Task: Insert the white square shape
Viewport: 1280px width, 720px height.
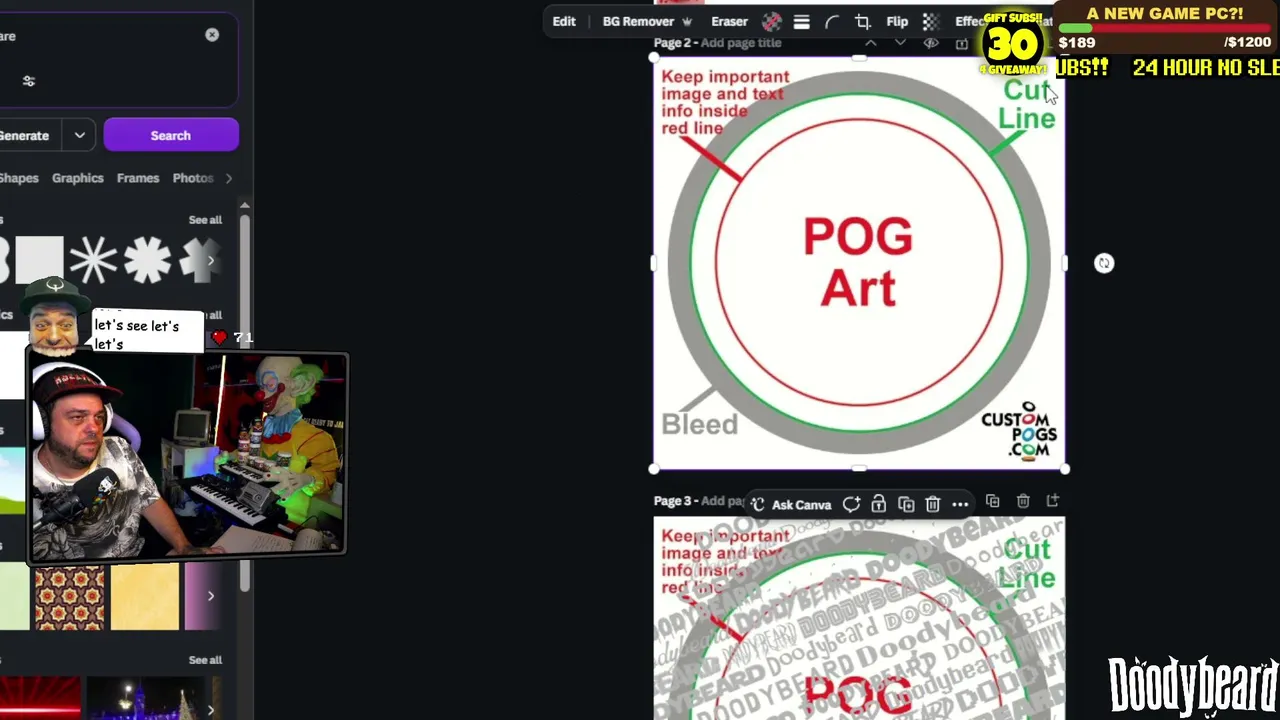Action: [39, 261]
